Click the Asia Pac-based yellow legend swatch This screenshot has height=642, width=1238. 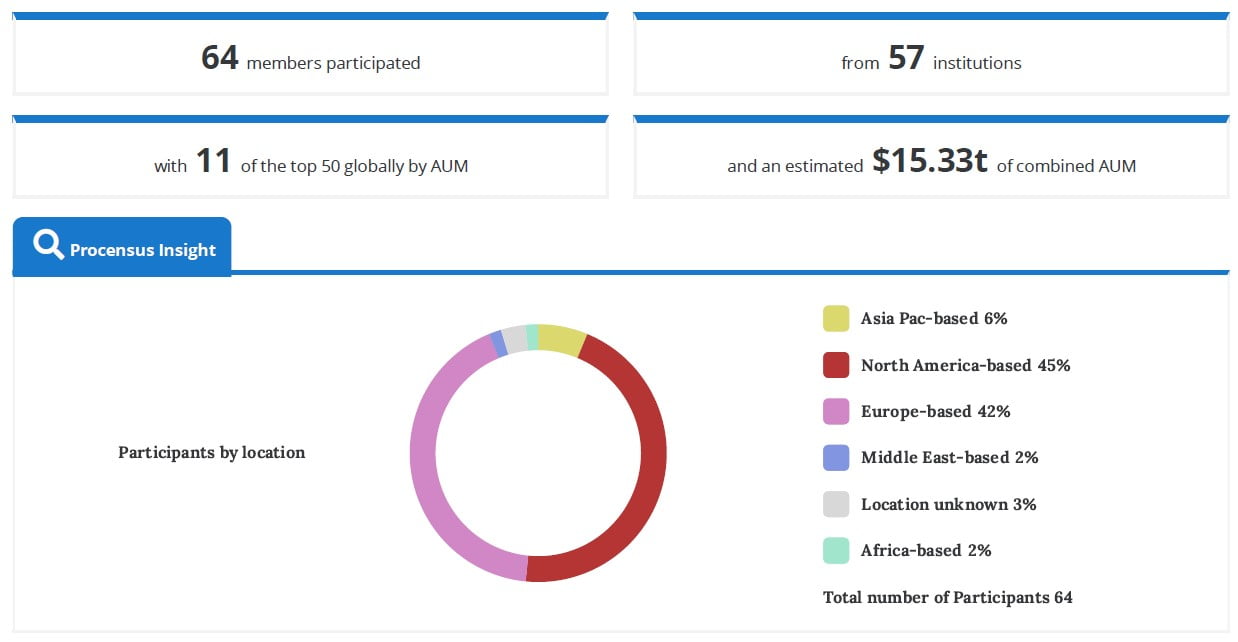[836, 319]
